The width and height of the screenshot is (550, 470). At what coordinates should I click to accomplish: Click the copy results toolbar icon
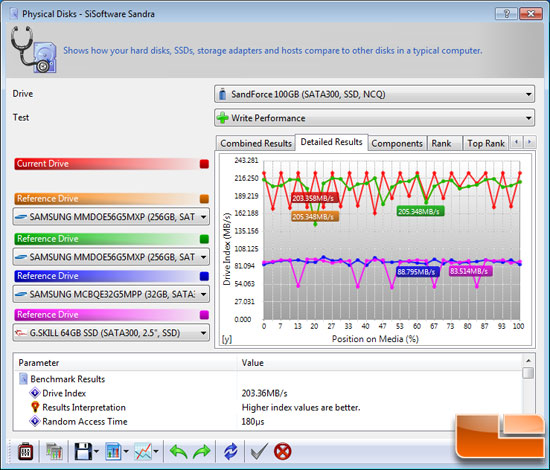pos(54,451)
